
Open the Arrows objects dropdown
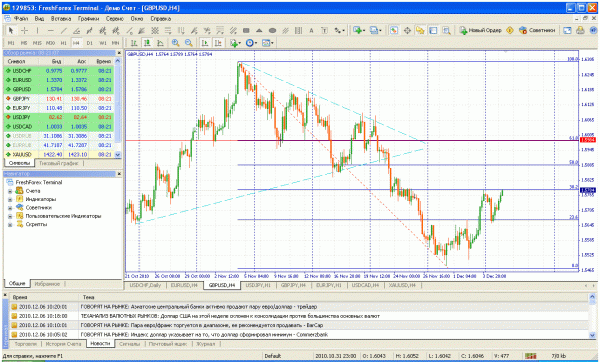[x=339, y=30]
